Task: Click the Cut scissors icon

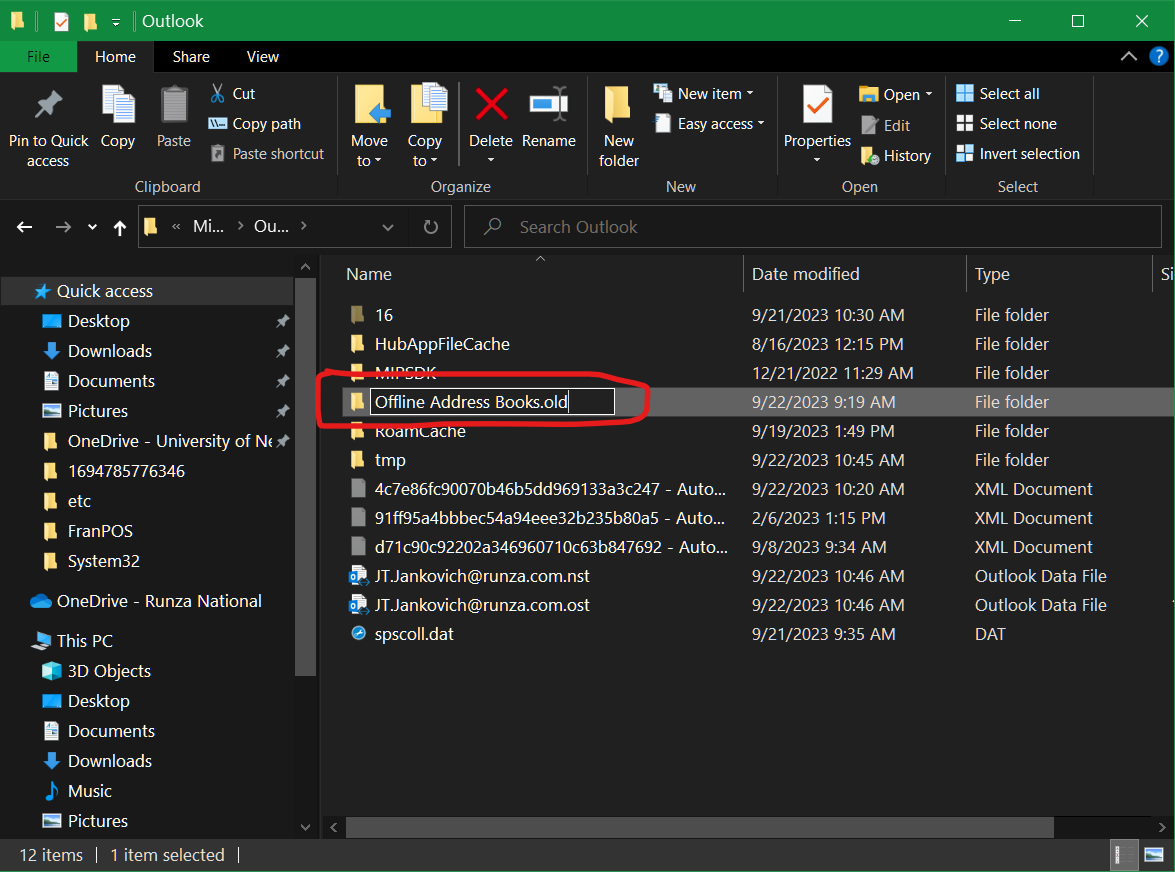Action: [x=217, y=94]
